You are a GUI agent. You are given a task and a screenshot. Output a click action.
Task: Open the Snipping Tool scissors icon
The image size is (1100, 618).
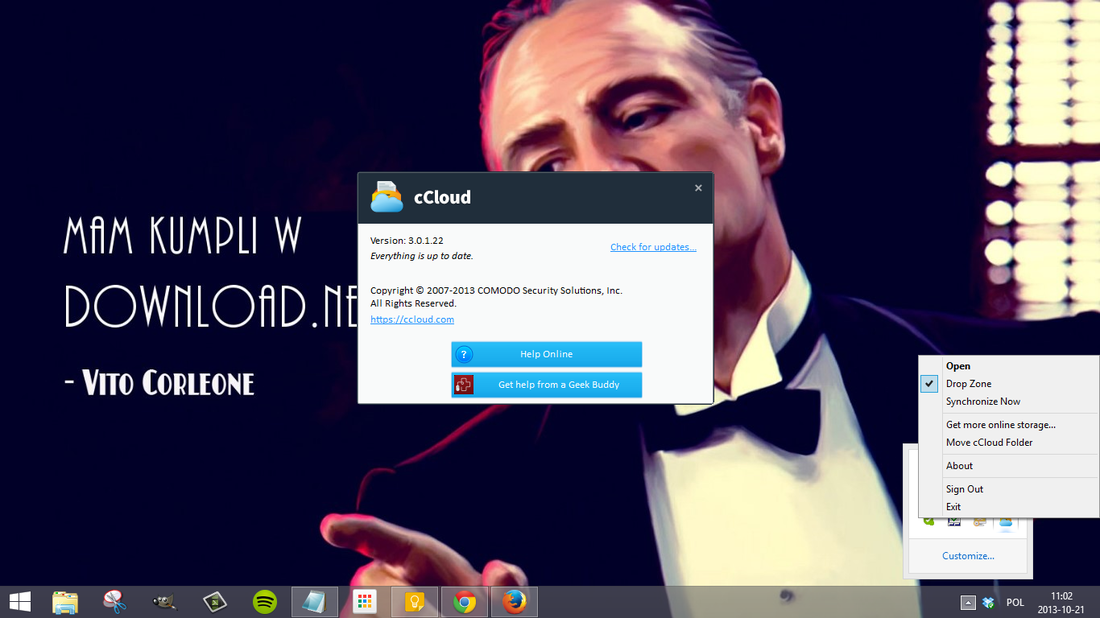pos(114,602)
